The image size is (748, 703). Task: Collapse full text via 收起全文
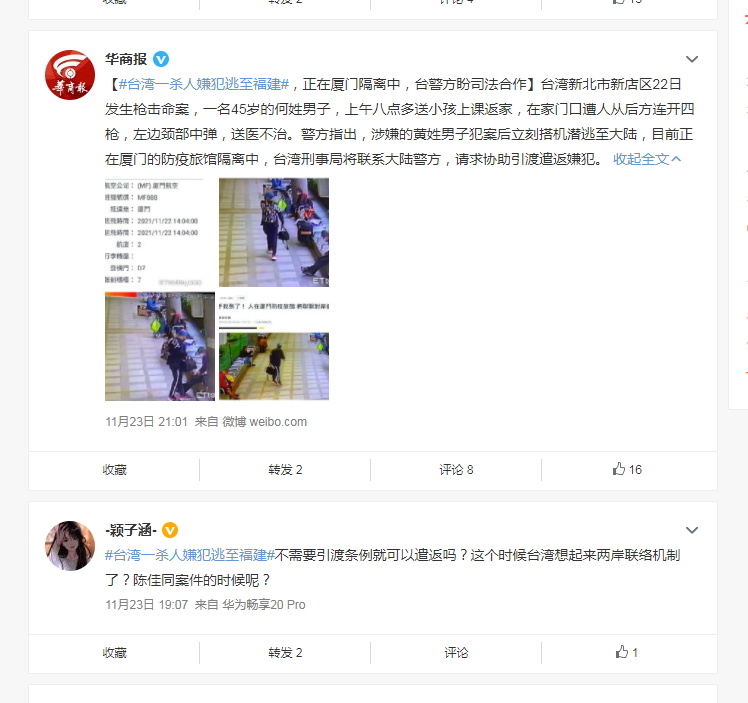pyautogui.click(x=647, y=159)
